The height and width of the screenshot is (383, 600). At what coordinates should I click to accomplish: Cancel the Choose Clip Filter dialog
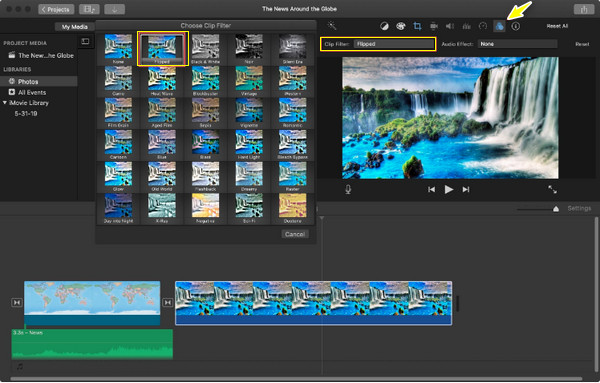[295, 234]
